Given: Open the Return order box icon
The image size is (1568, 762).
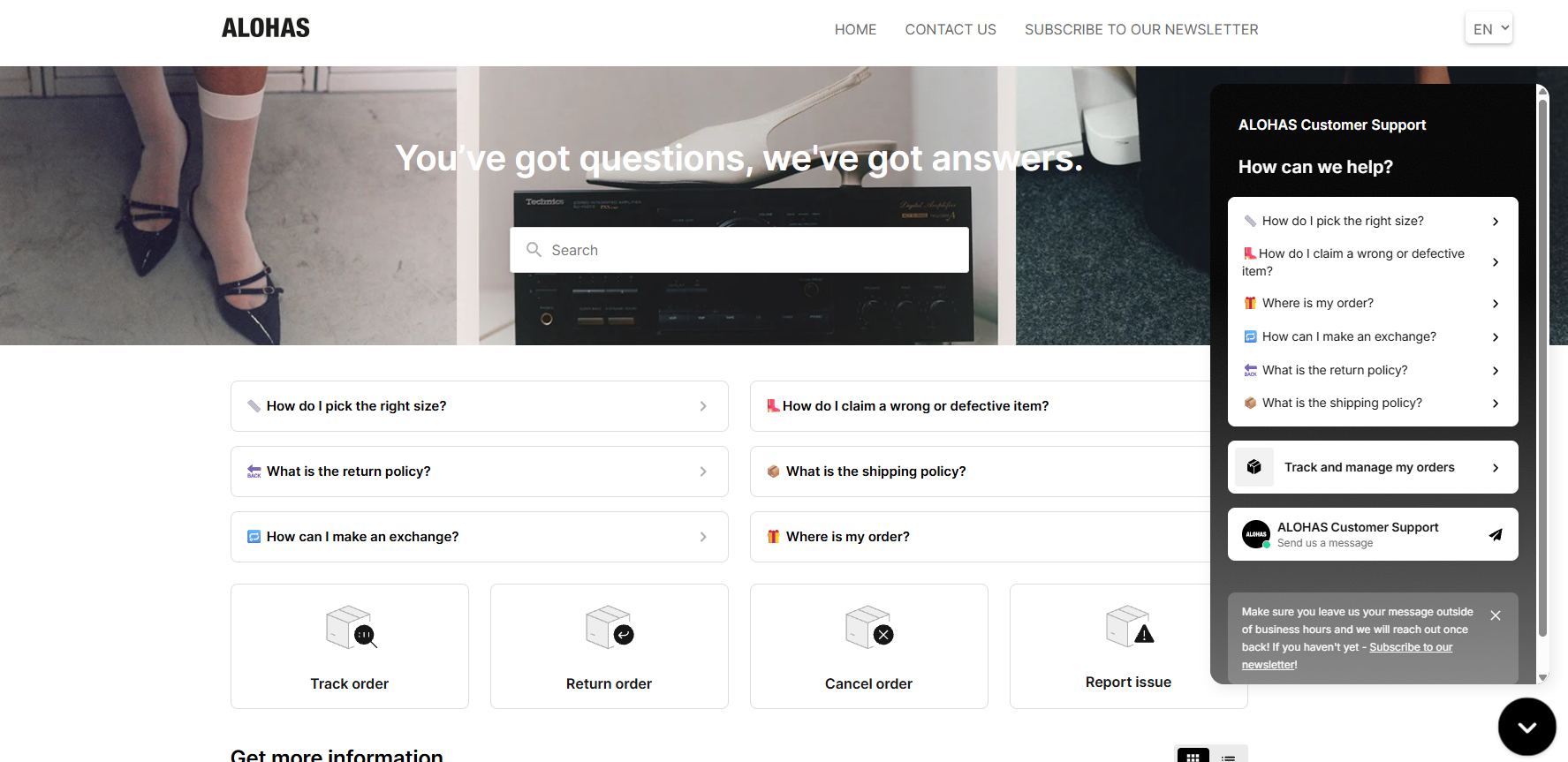Looking at the screenshot, I should [x=610, y=628].
